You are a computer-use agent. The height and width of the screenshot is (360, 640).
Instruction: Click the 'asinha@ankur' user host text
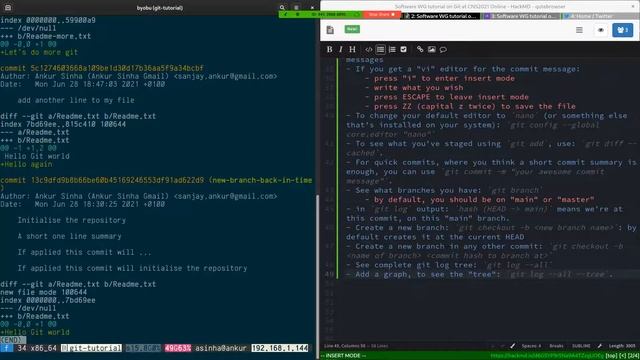(x=221, y=348)
